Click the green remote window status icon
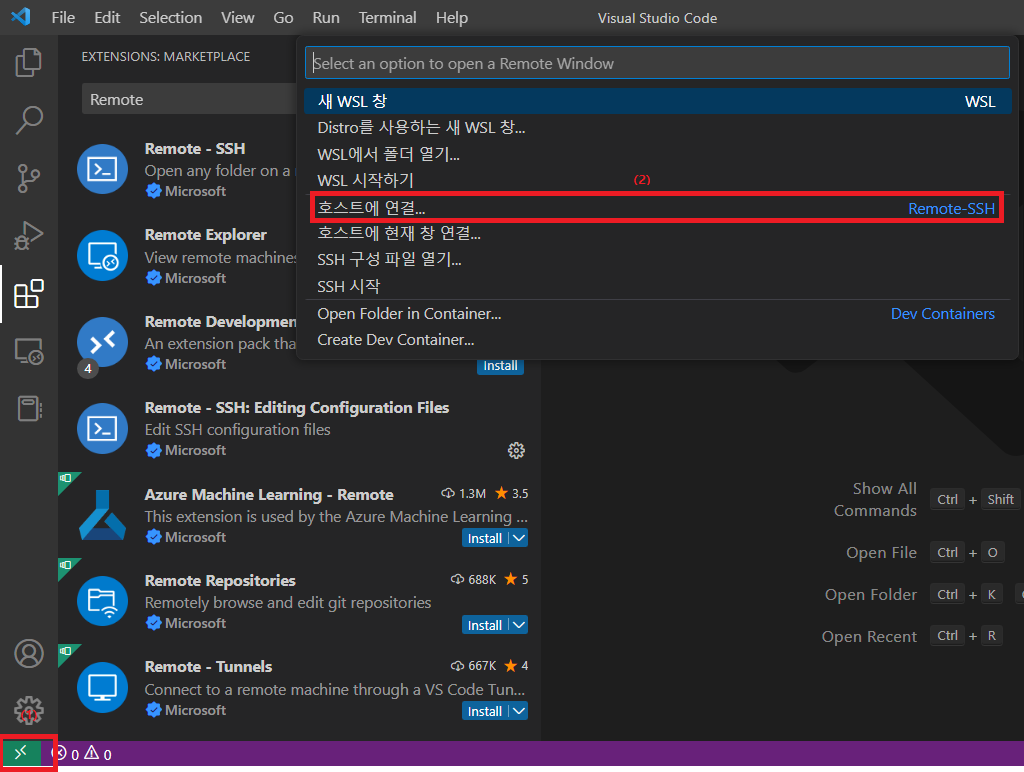Screen dimensions: 1024x772 tap(22, 754)
